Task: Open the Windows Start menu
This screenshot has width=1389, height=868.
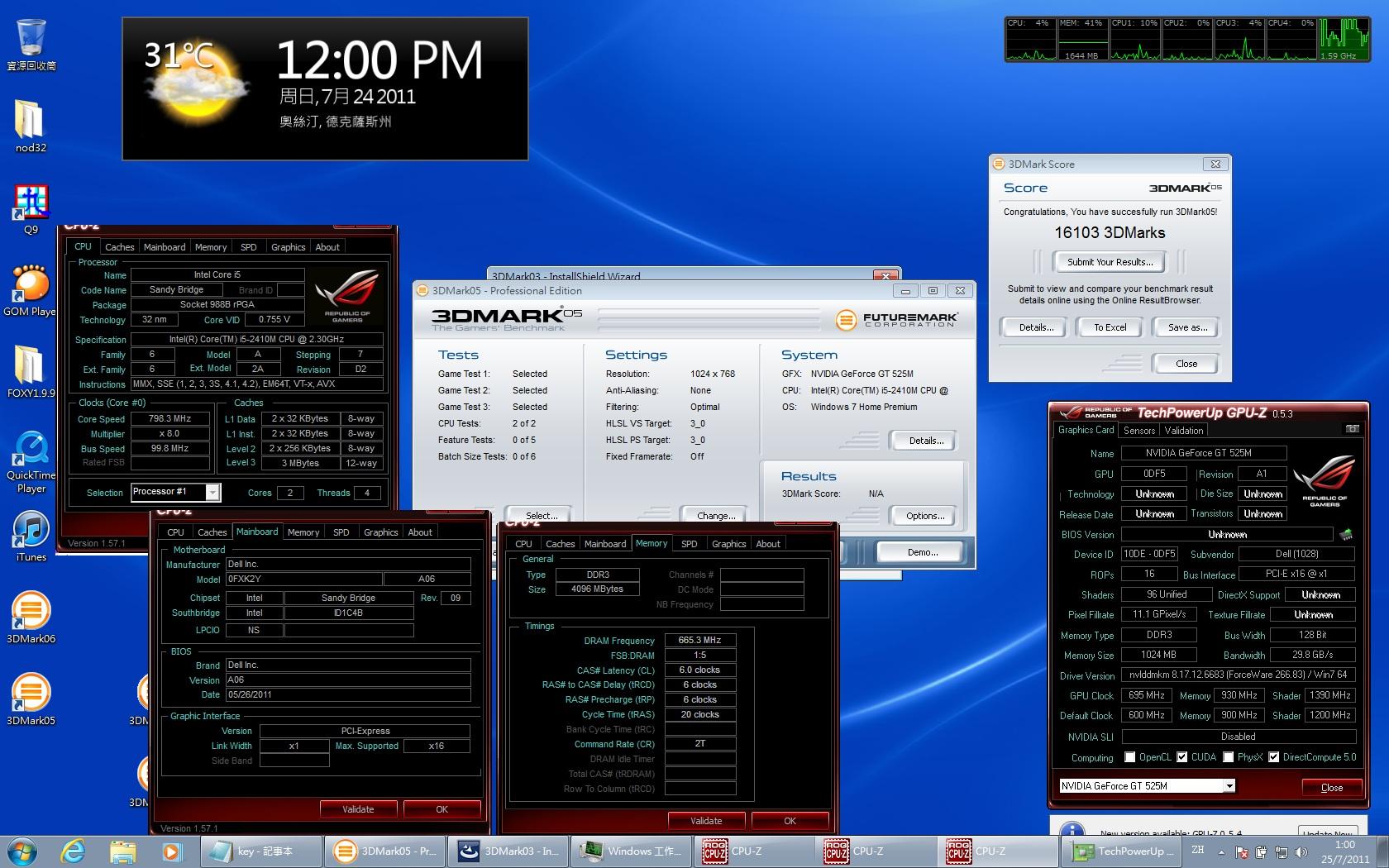Action: point(22,851)
